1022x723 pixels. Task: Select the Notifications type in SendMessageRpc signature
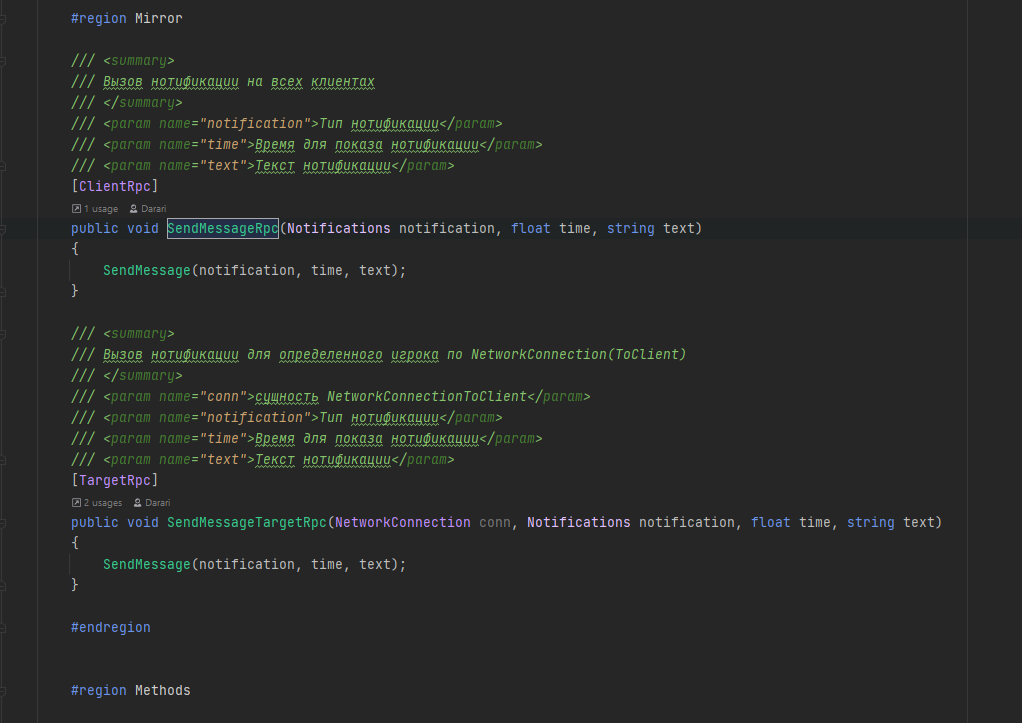[338, 228]
